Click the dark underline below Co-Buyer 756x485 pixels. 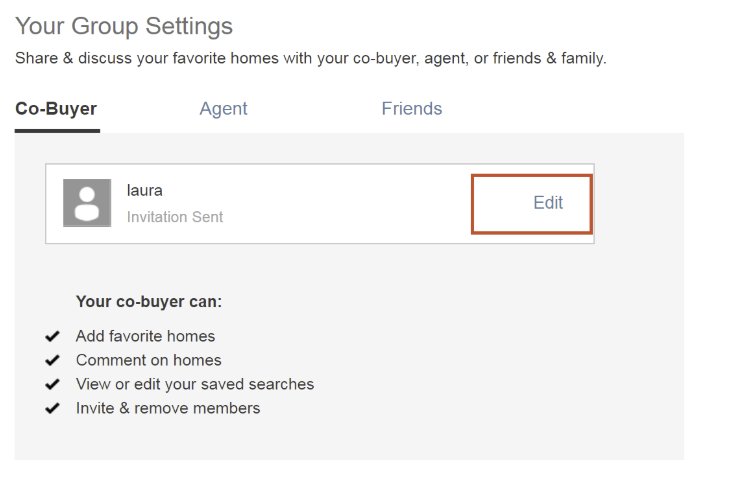(57, 131)
